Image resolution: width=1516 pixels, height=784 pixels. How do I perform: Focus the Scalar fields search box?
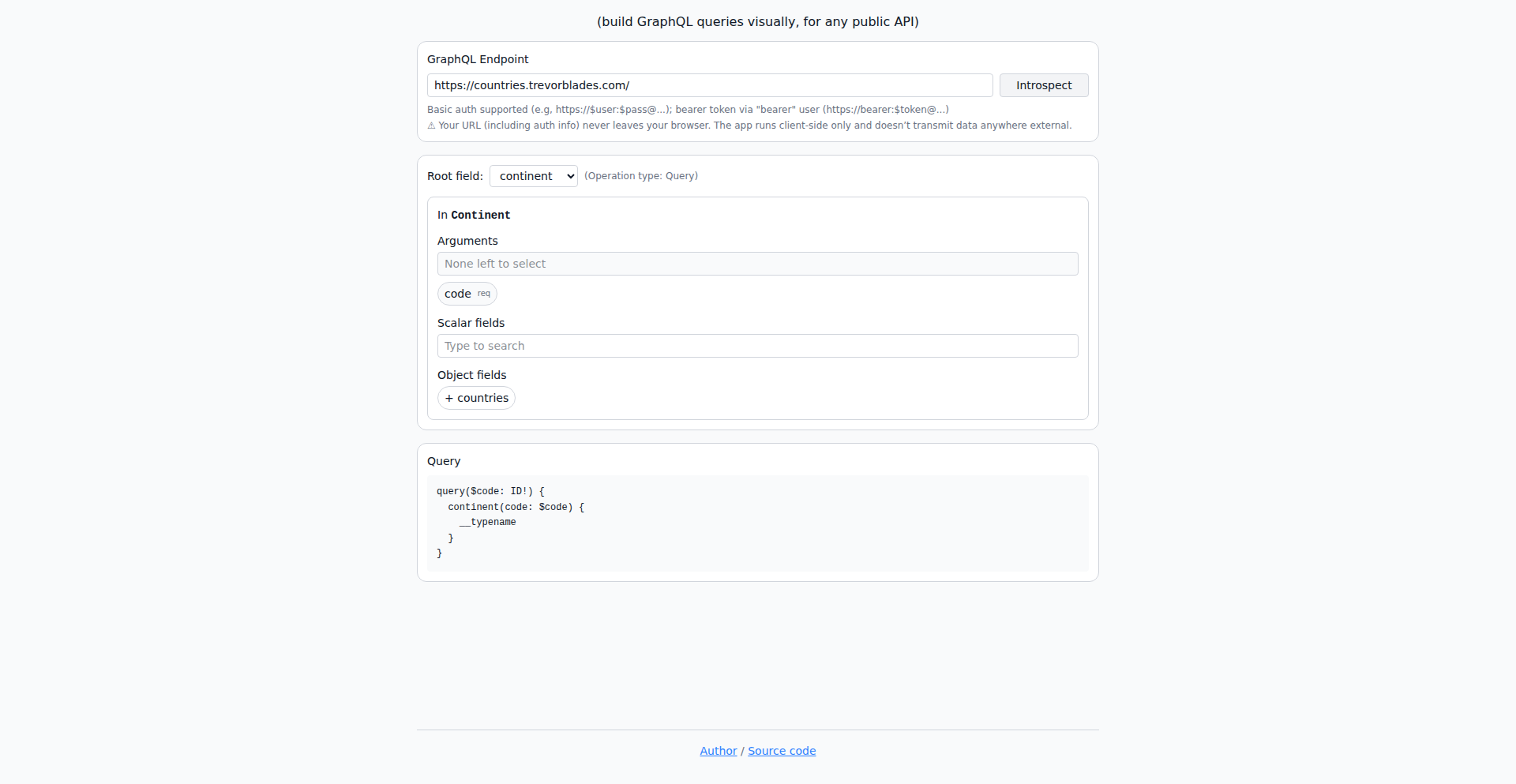(x=757, y=346)
